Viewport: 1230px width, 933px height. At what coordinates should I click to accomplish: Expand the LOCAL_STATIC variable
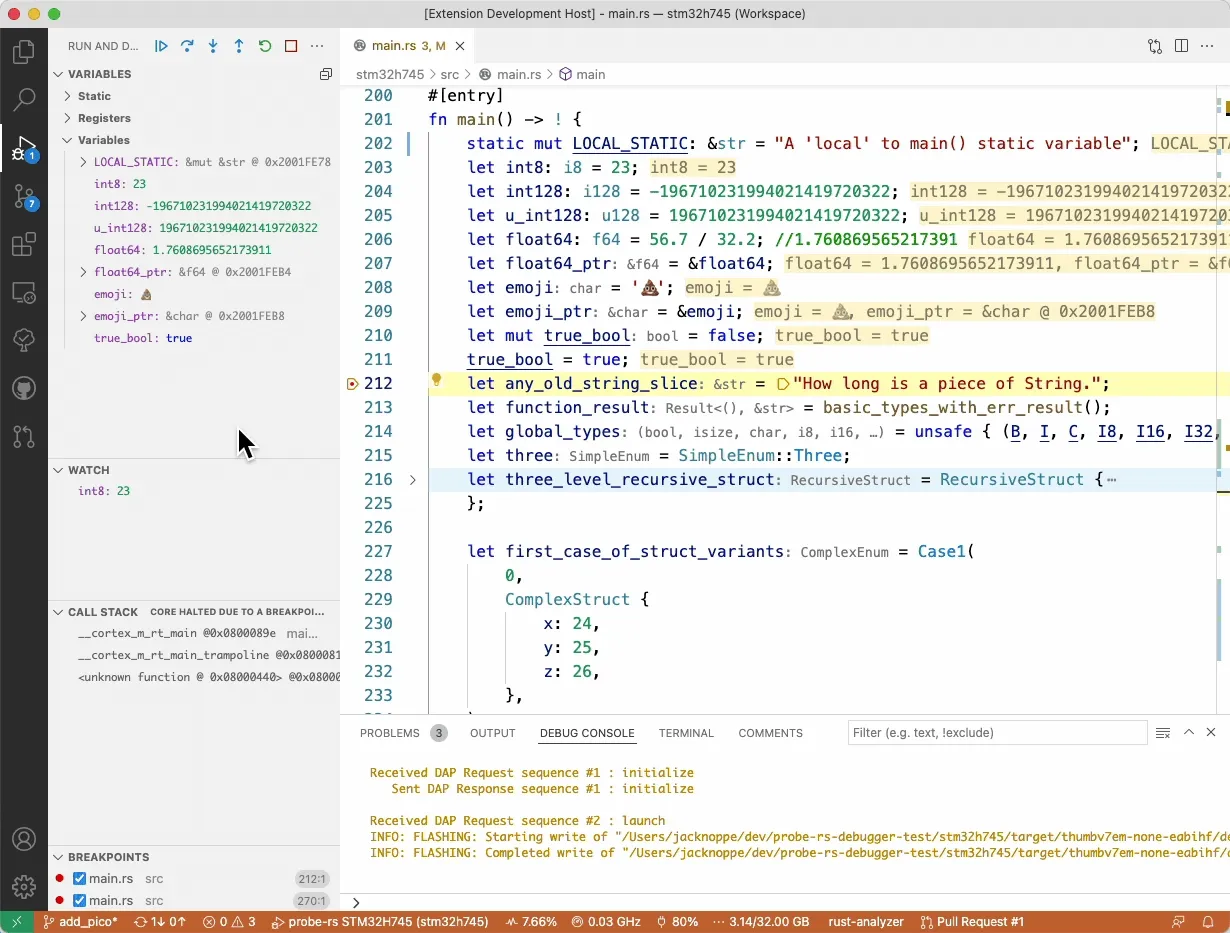coord(84,162)
